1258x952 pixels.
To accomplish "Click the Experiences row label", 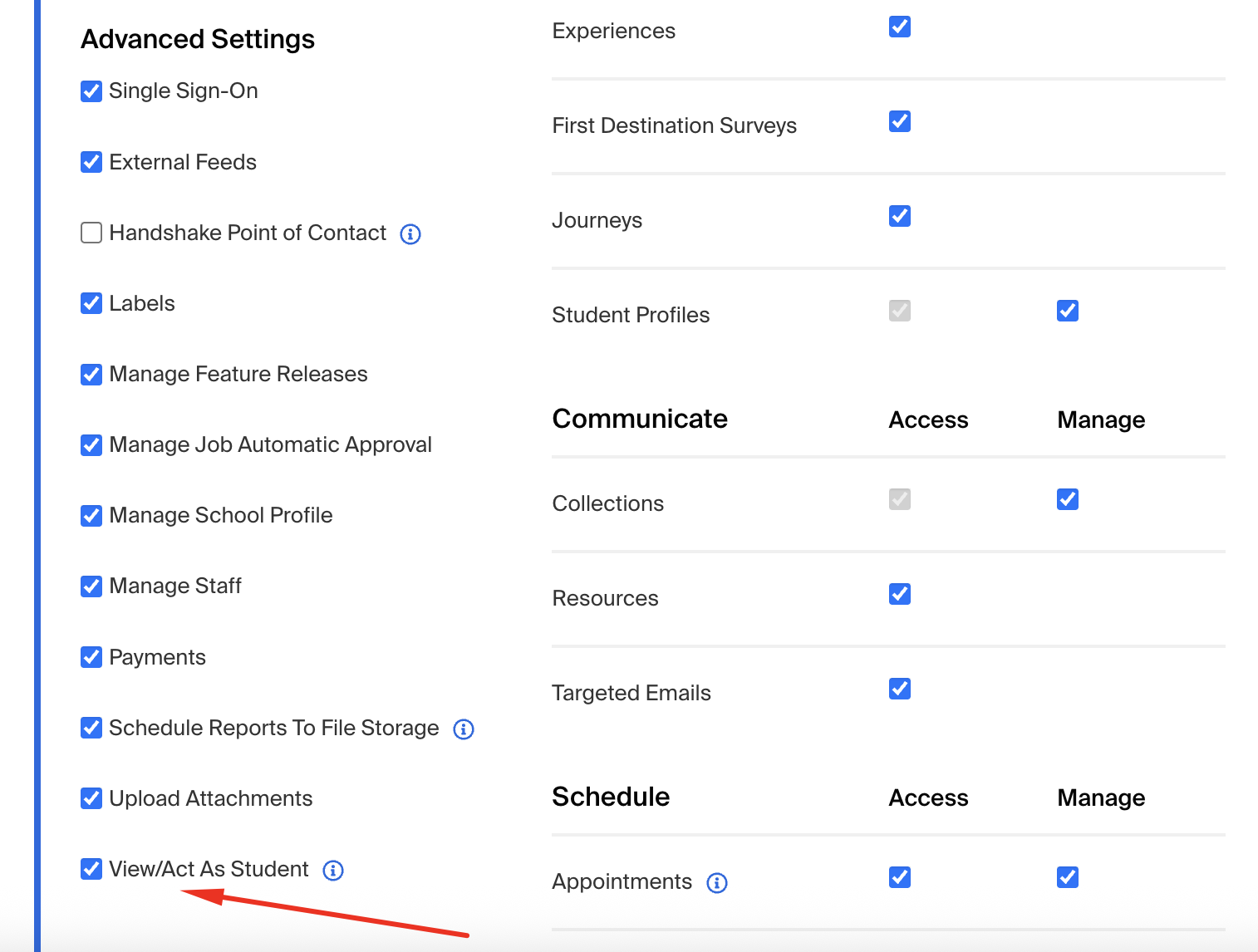I will pos(614,31).
